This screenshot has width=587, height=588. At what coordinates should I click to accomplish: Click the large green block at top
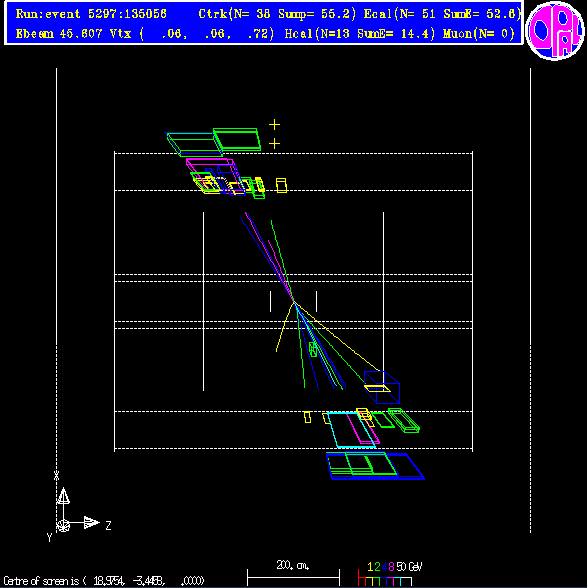(237, 140)
